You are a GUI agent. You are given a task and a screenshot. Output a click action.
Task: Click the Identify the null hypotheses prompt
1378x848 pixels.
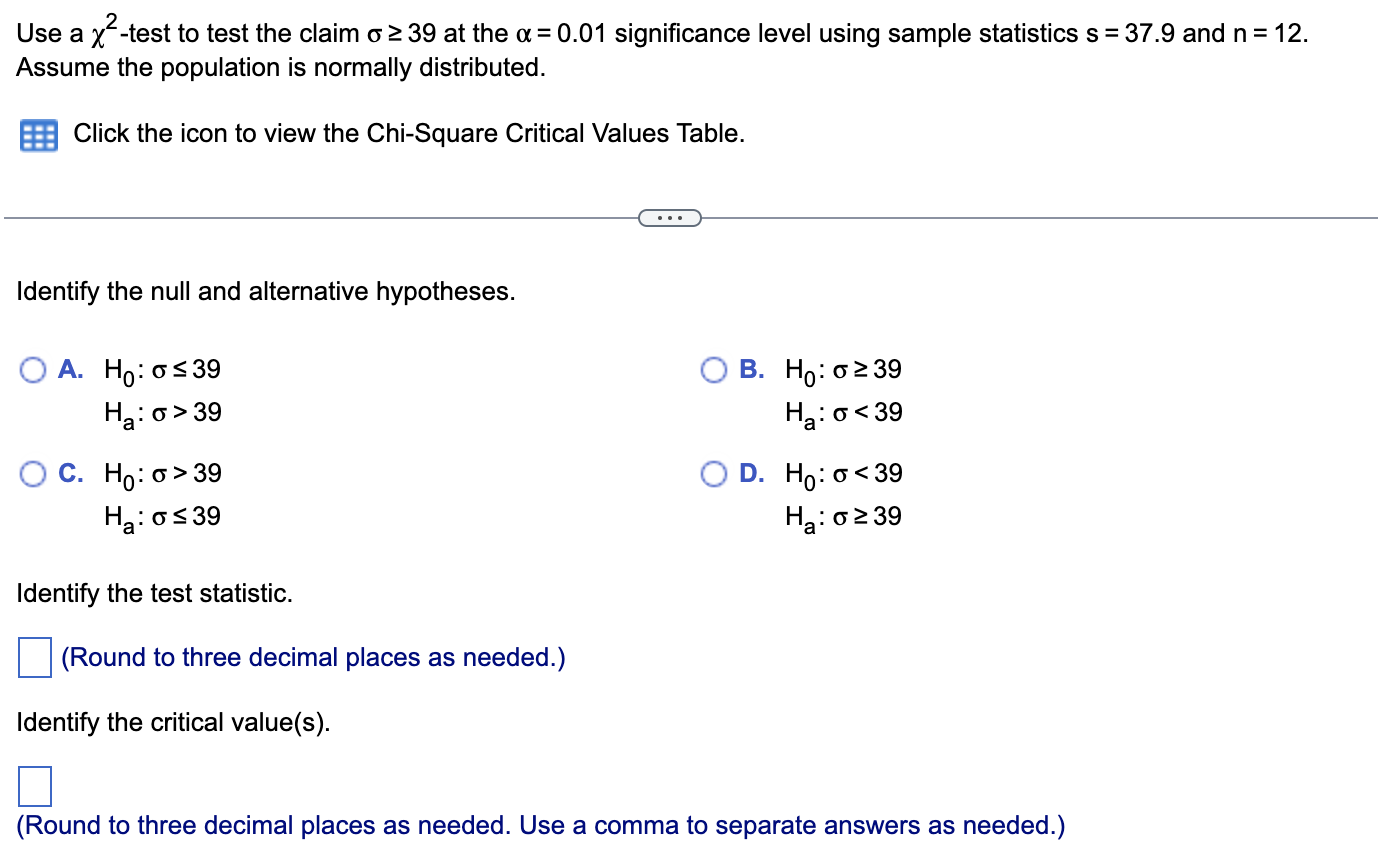tap(264, 291)
